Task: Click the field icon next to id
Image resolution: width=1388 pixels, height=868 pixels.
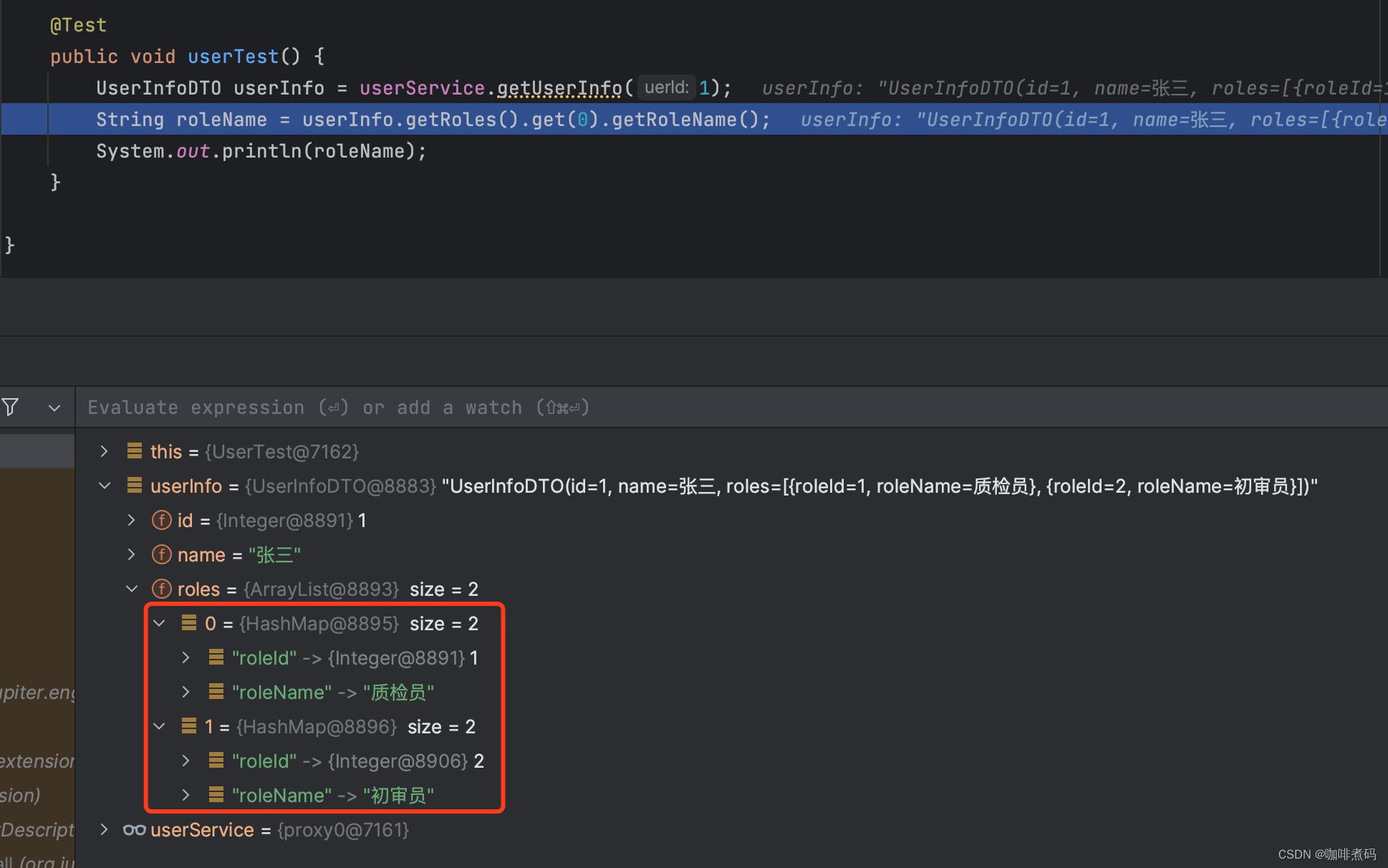Action: [162, 520]
